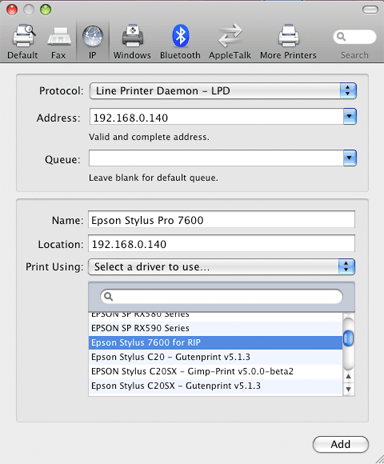Click the driver list scrollbar thumb

point(348,338)
